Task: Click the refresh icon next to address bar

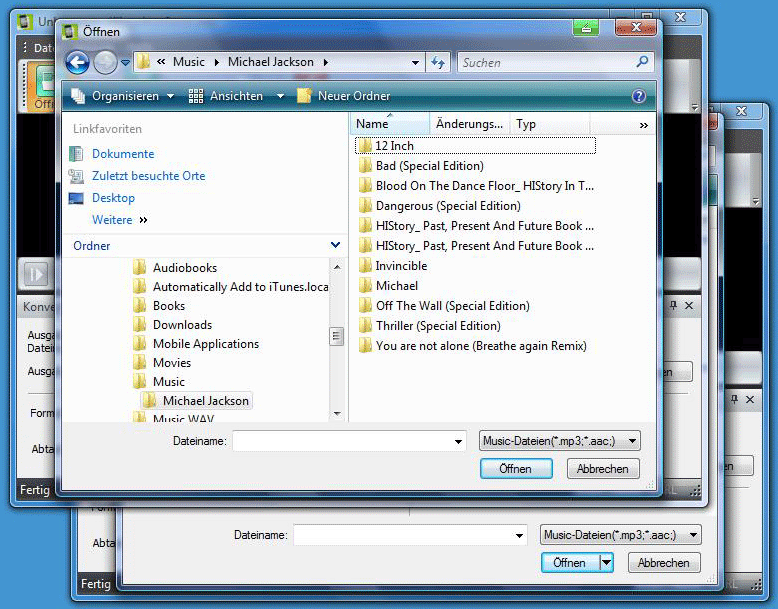Action: click(x=438, y=63)
